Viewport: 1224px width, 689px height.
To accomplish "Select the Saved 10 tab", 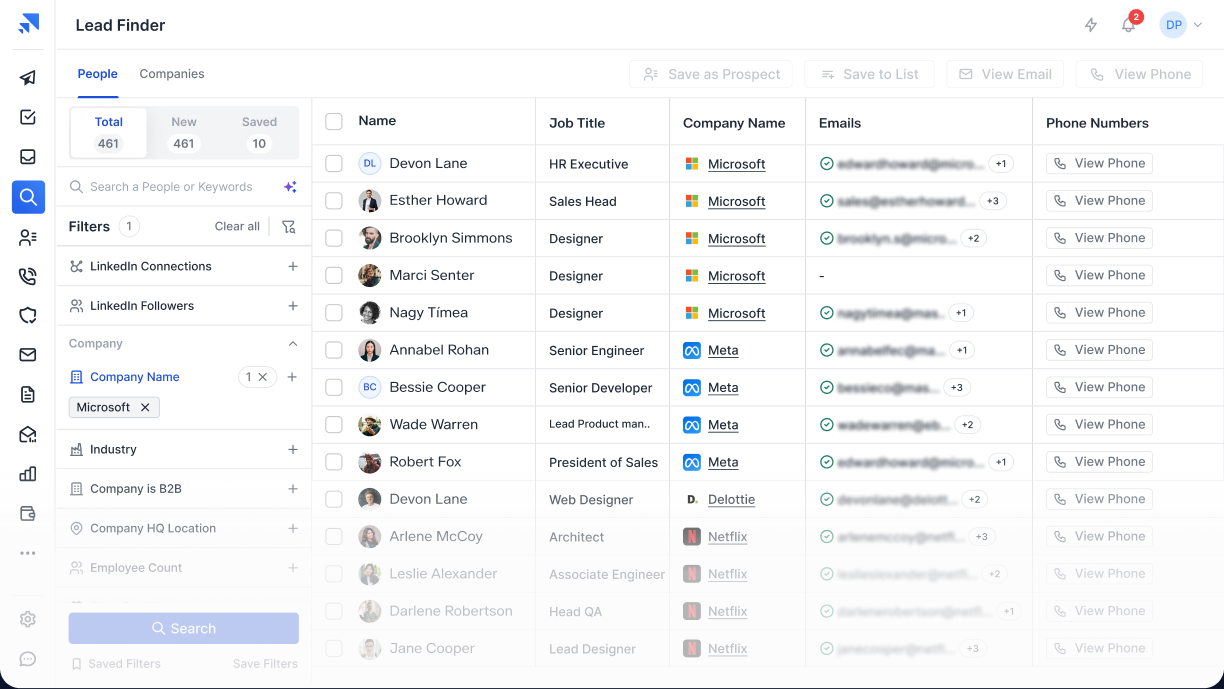I will click(259, 133).
